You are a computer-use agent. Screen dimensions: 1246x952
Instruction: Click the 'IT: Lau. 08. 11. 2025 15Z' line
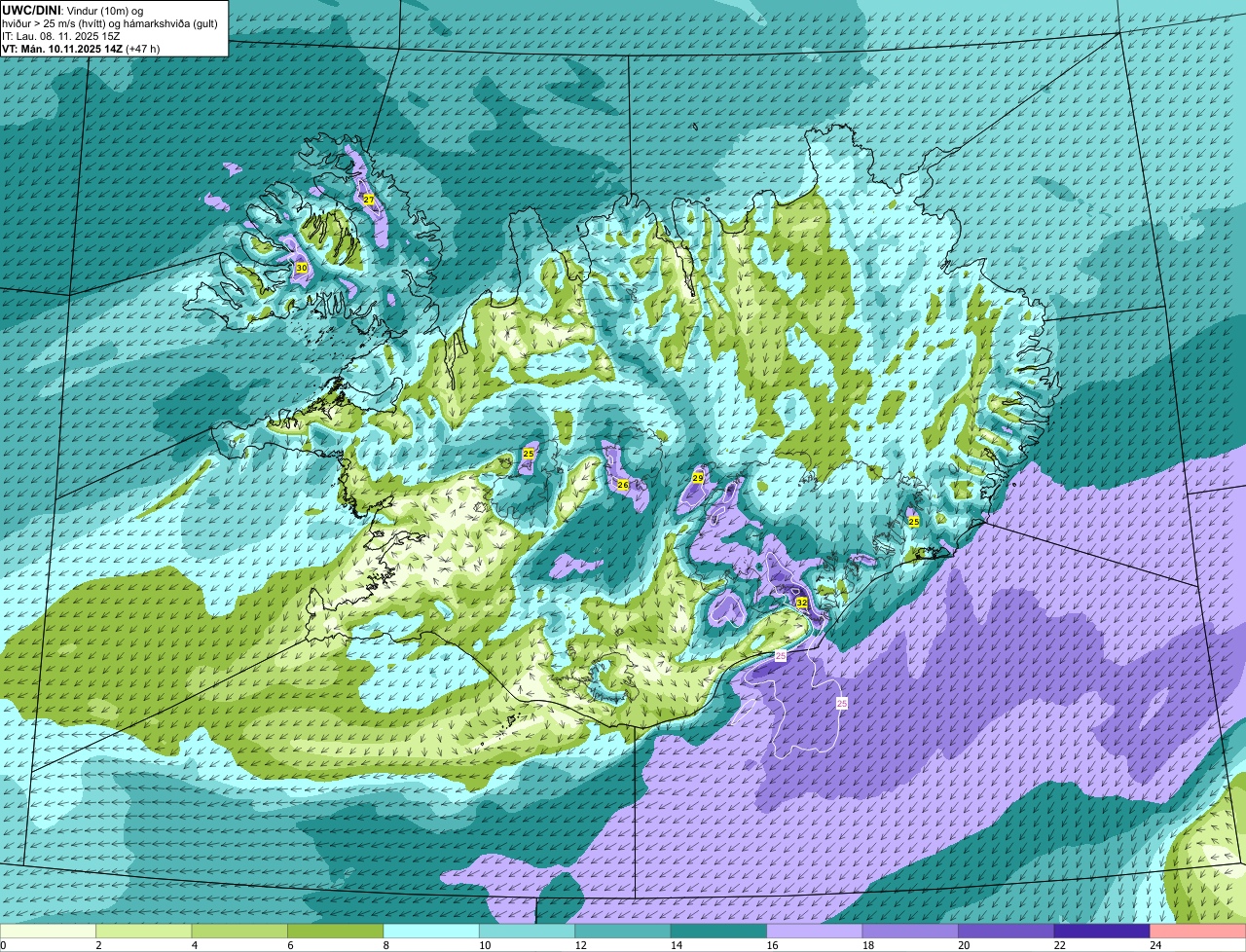pyautogui.click(x=61, y=36)
